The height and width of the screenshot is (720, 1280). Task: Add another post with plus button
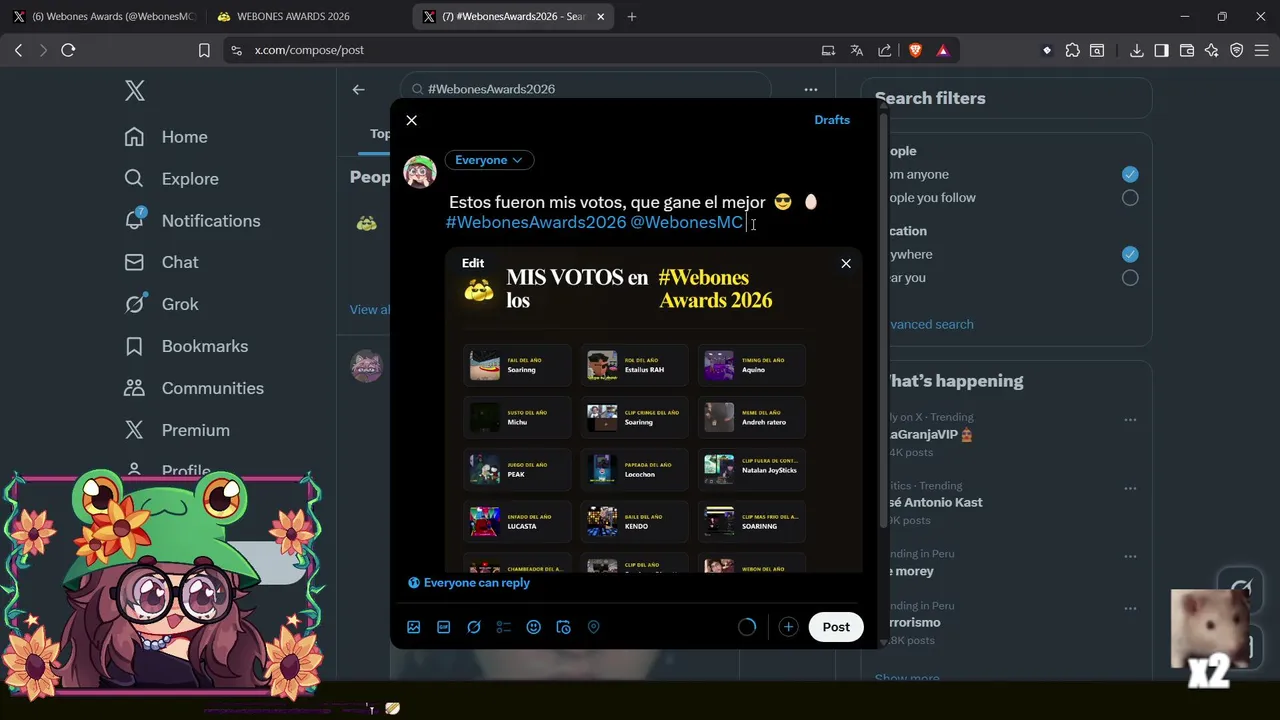[x=788, y=627]
